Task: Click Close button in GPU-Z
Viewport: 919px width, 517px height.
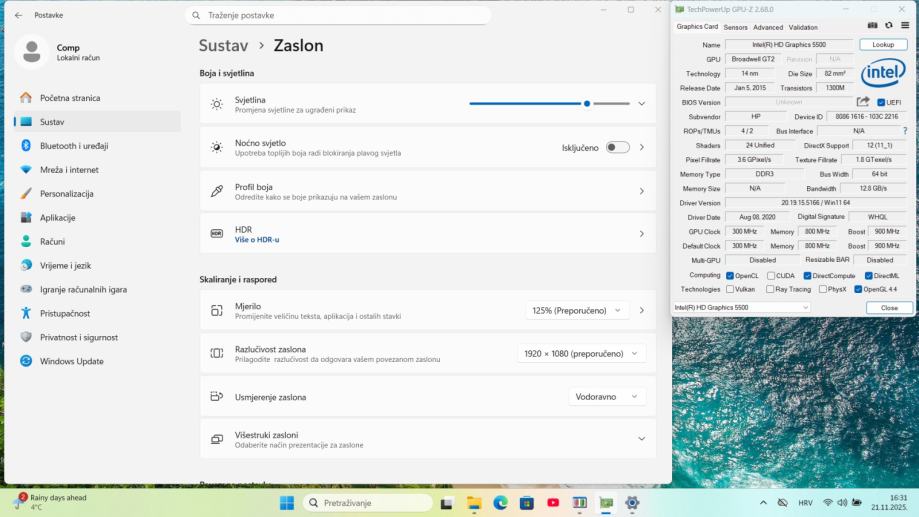Action: [x=889, y=308]
